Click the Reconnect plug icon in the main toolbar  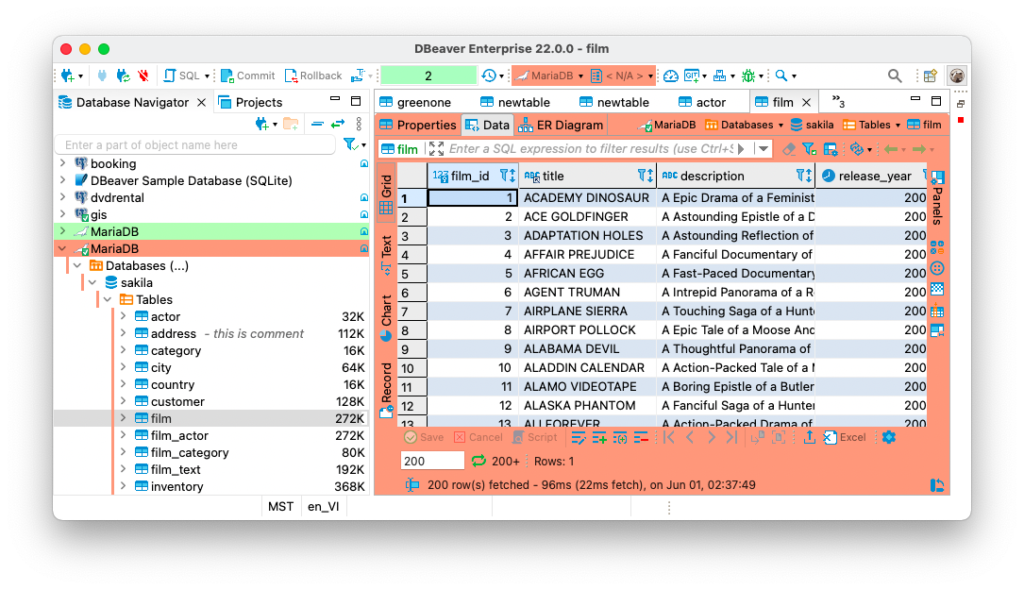pos(123,76)
